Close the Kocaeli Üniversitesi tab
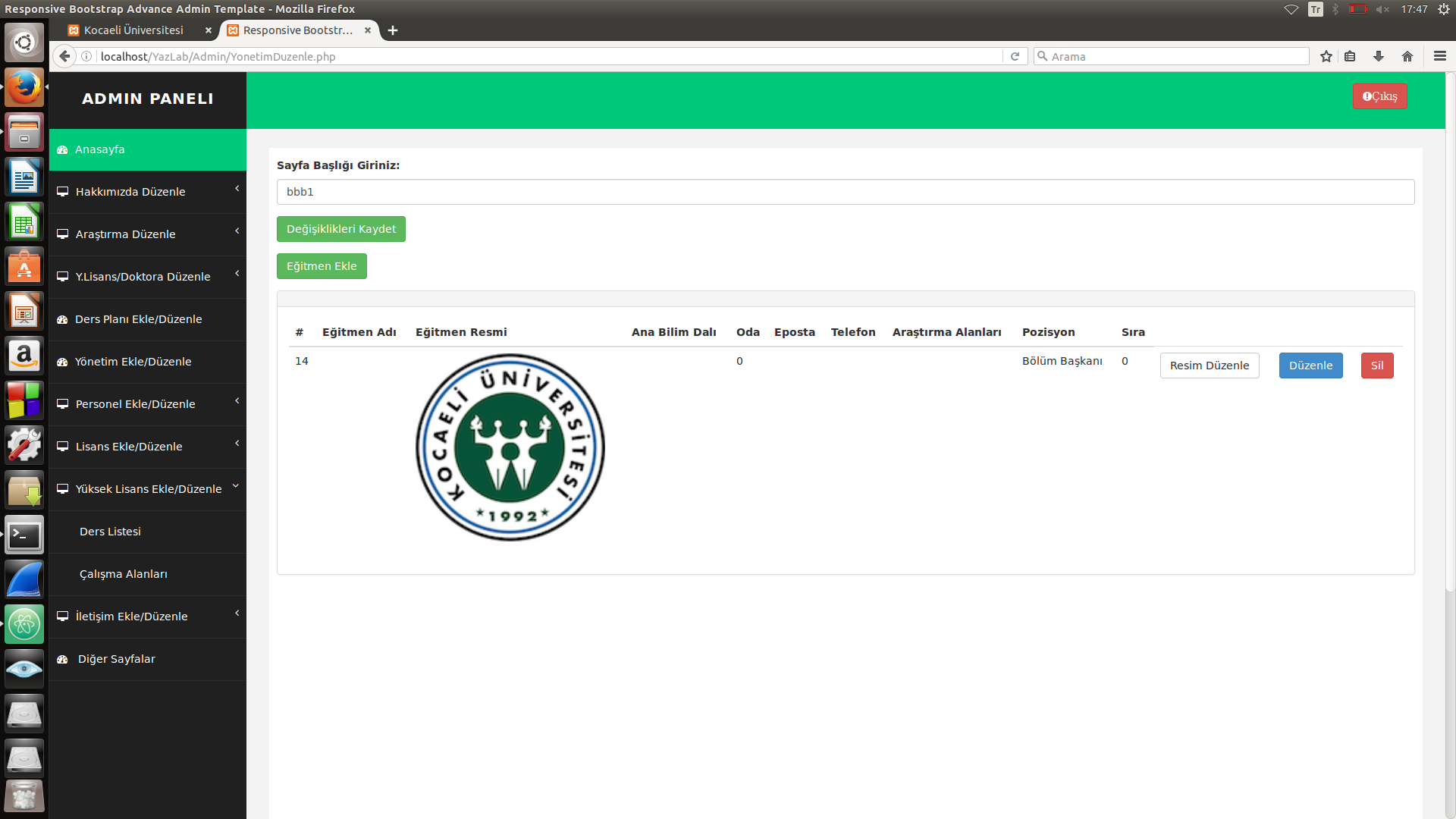Screen dimensions: 1456x819 click(x=209, y=30)
